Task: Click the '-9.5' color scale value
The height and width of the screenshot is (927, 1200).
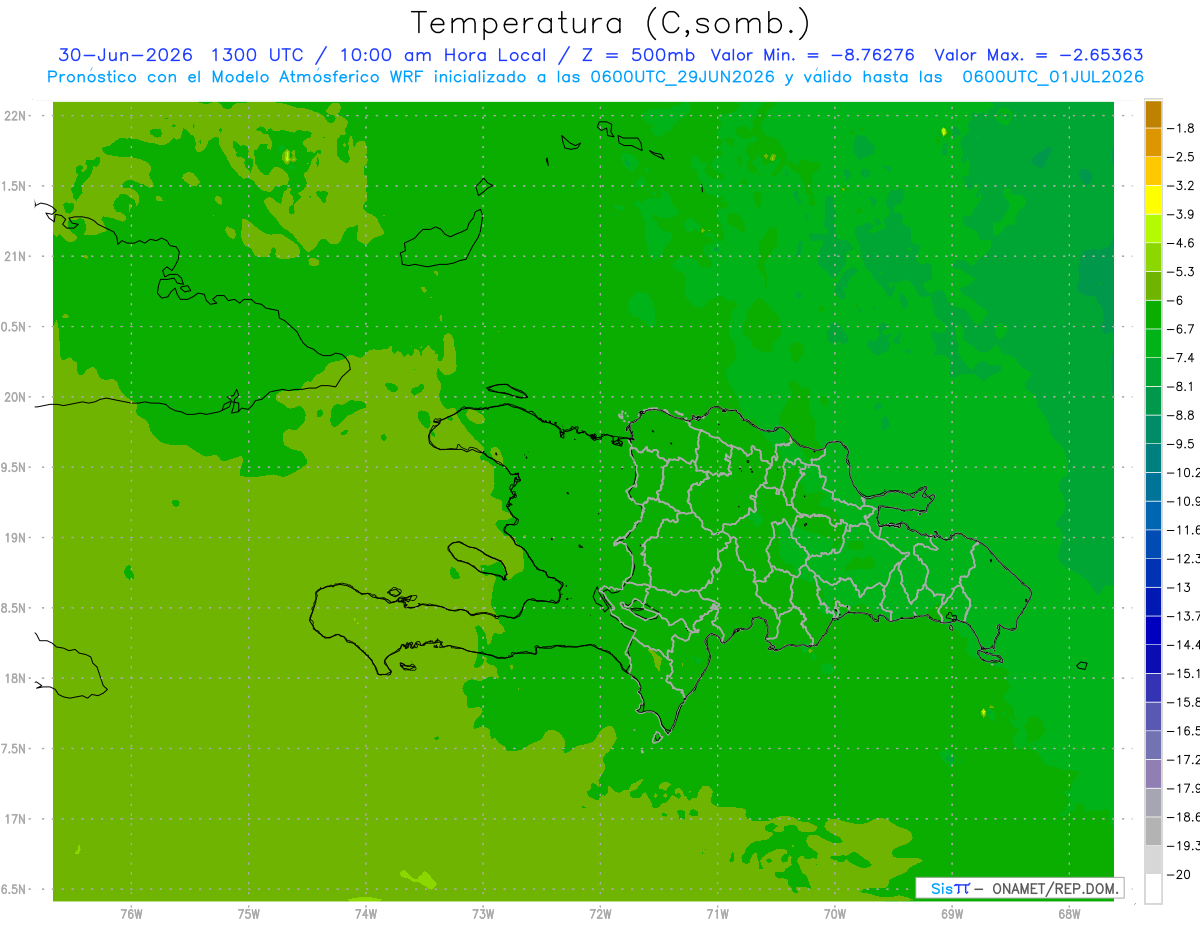Action: (1181, 444)
